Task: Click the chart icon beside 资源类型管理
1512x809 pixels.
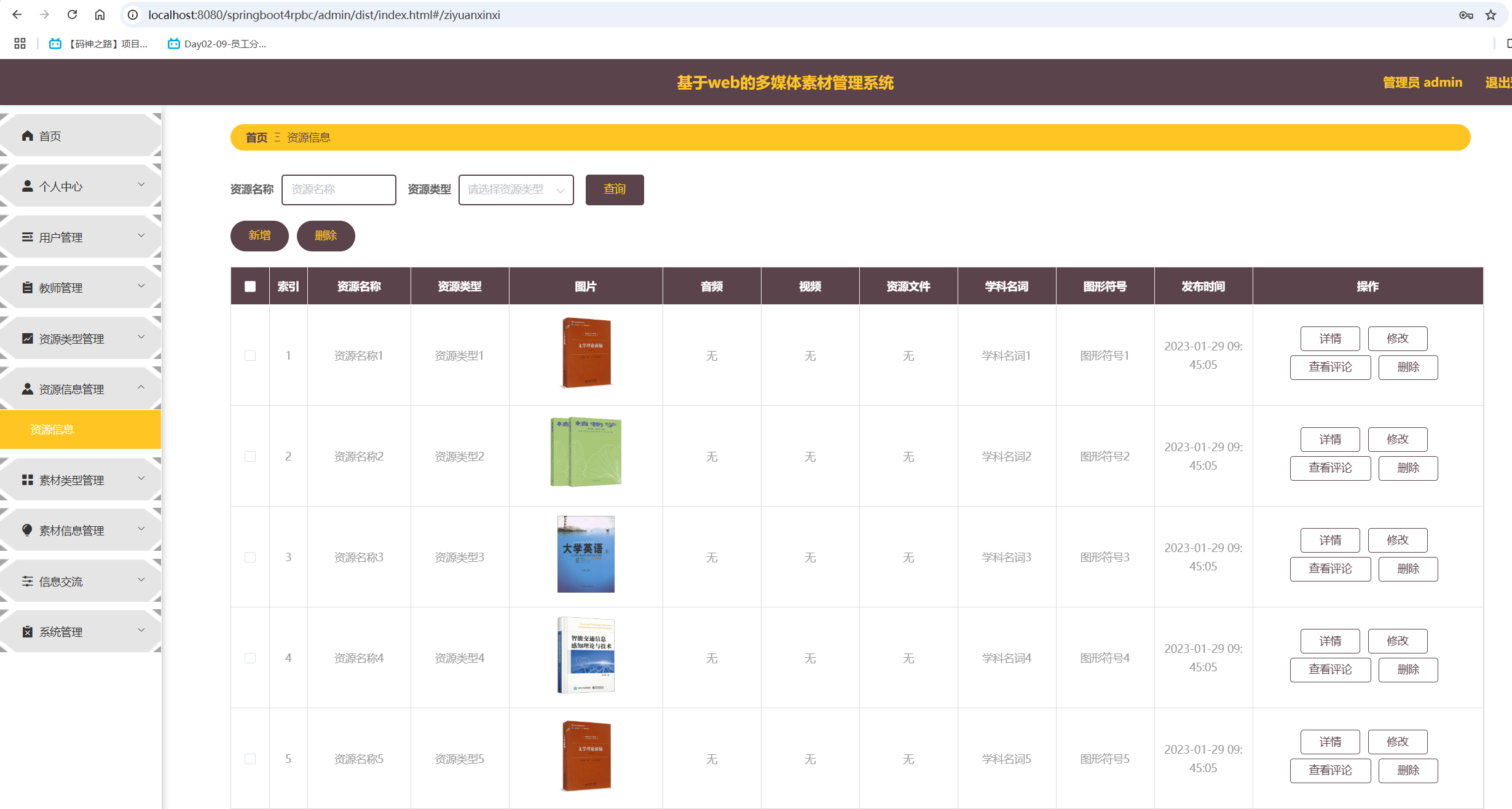Action: [x=27, y=339]
